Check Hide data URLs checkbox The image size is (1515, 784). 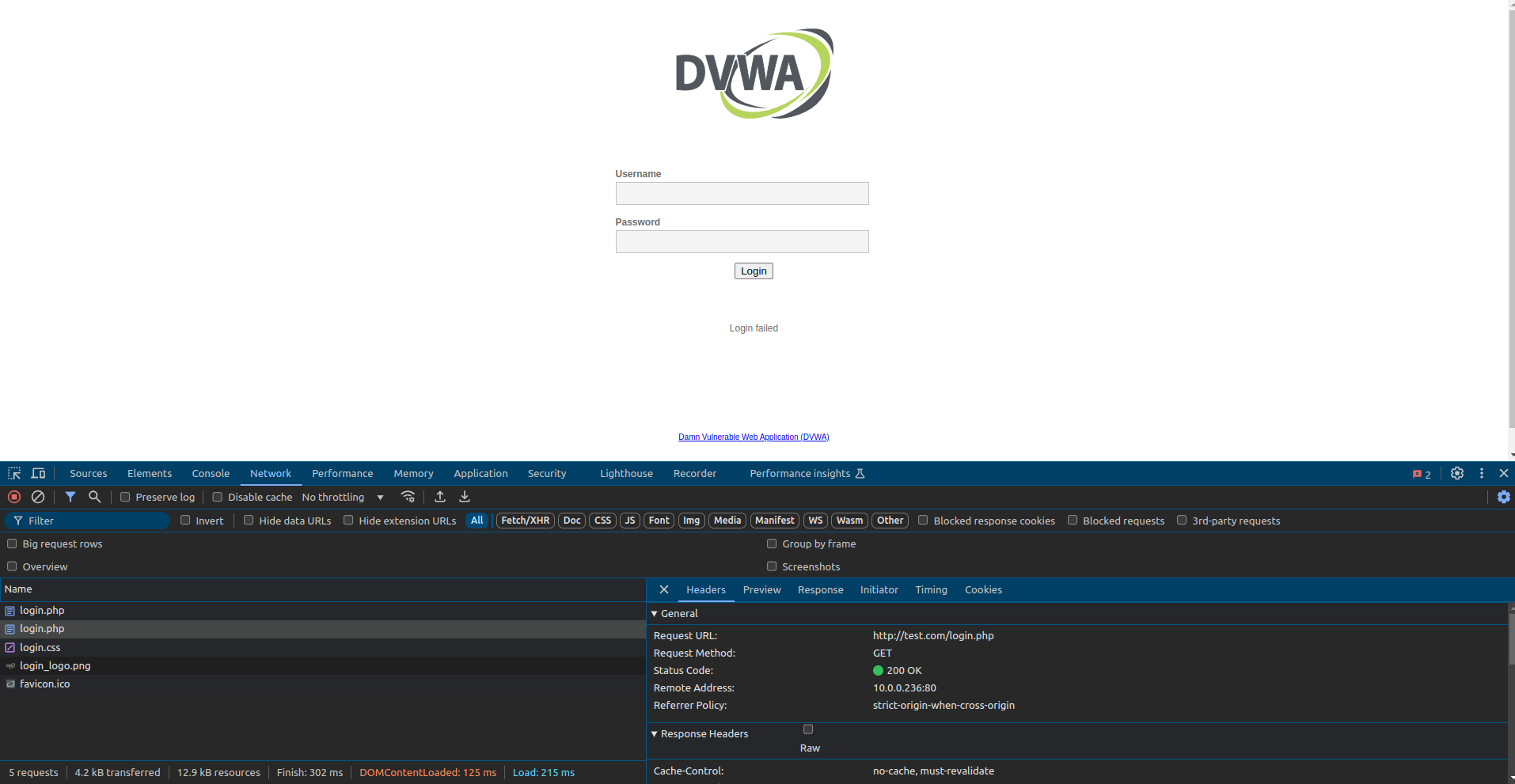point(249,520)
